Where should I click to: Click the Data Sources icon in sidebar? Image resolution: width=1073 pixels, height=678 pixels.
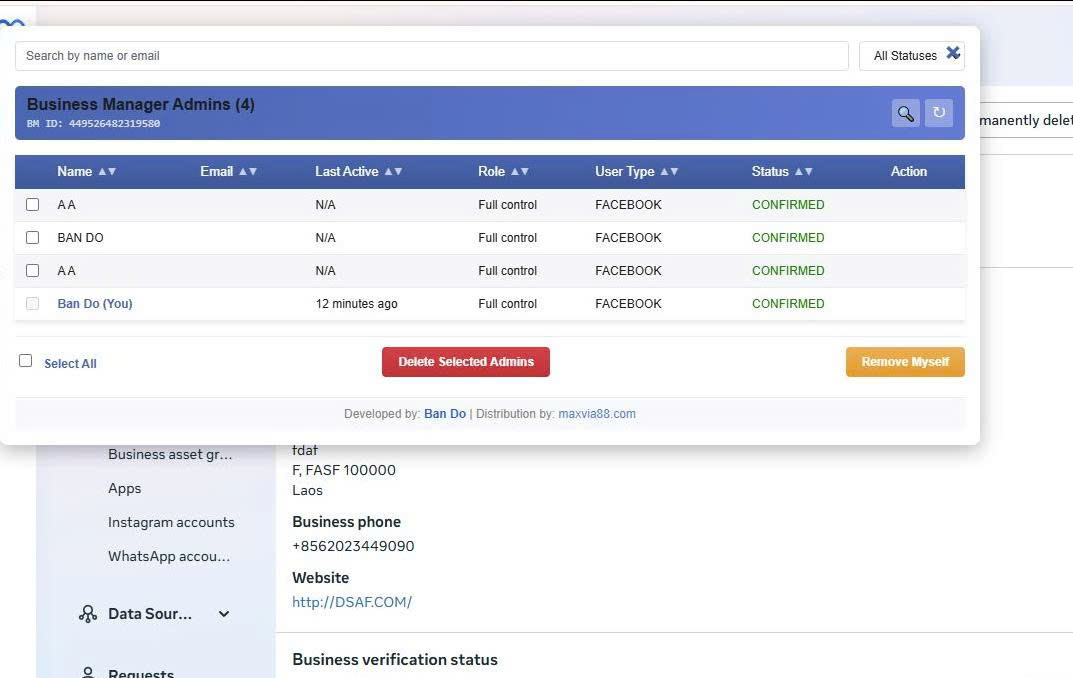[x=88, y=614]
